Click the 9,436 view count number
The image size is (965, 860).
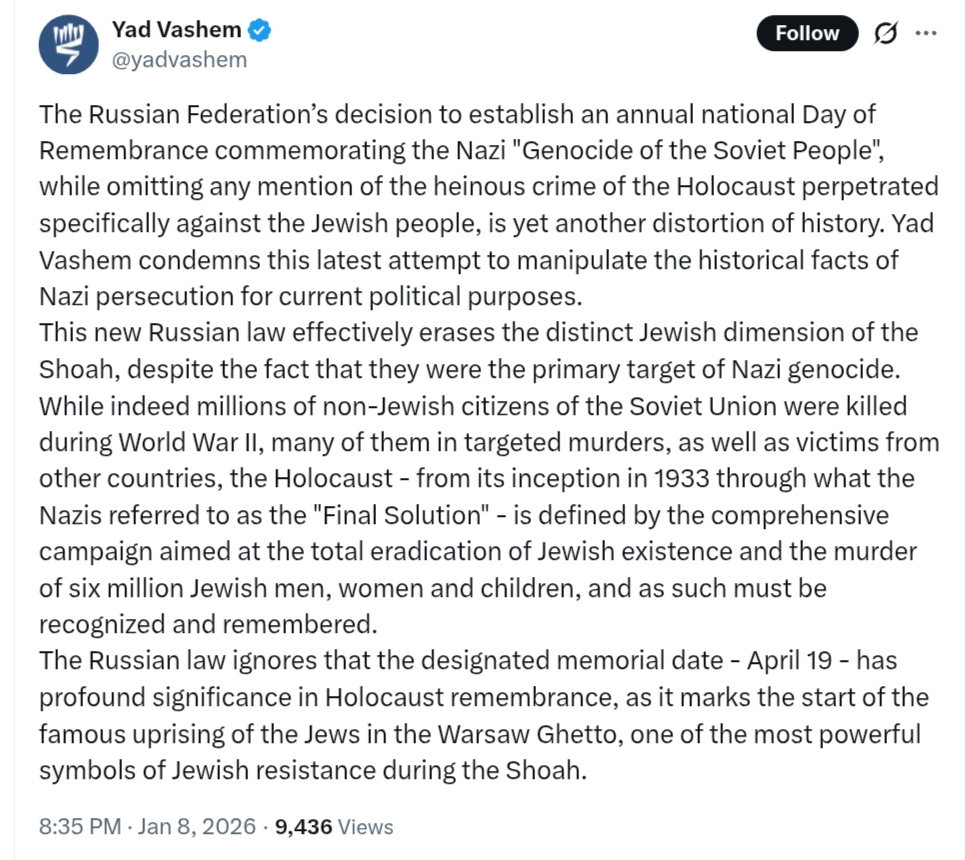point(304,827)
